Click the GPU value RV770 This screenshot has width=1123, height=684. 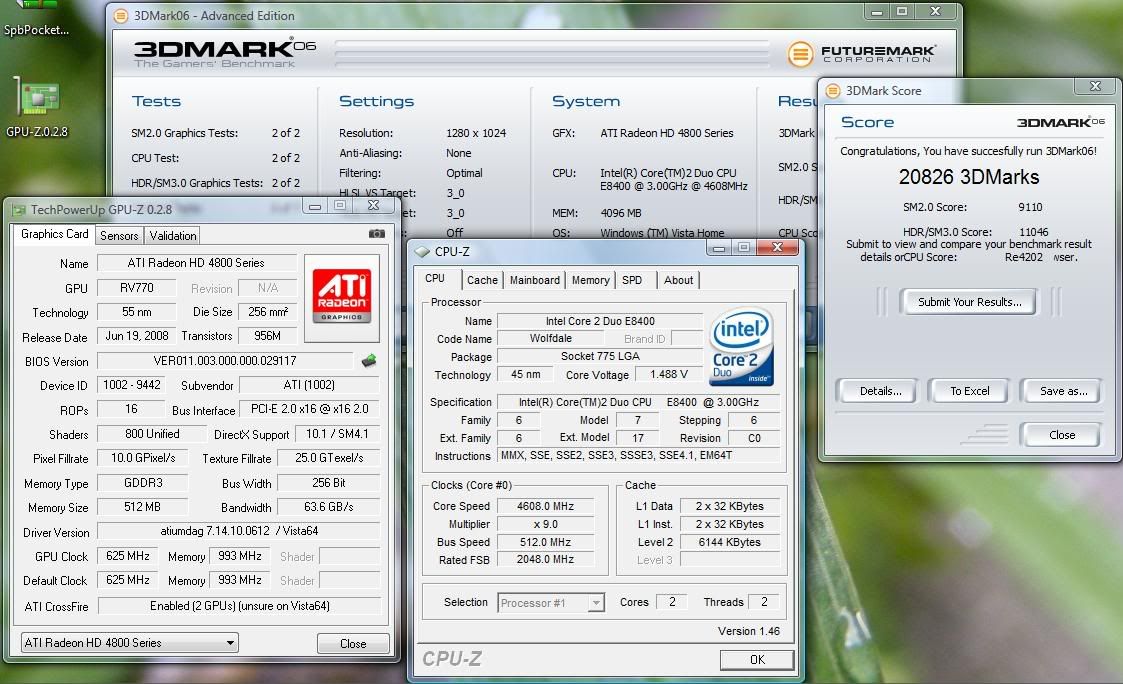pos(136,288)
